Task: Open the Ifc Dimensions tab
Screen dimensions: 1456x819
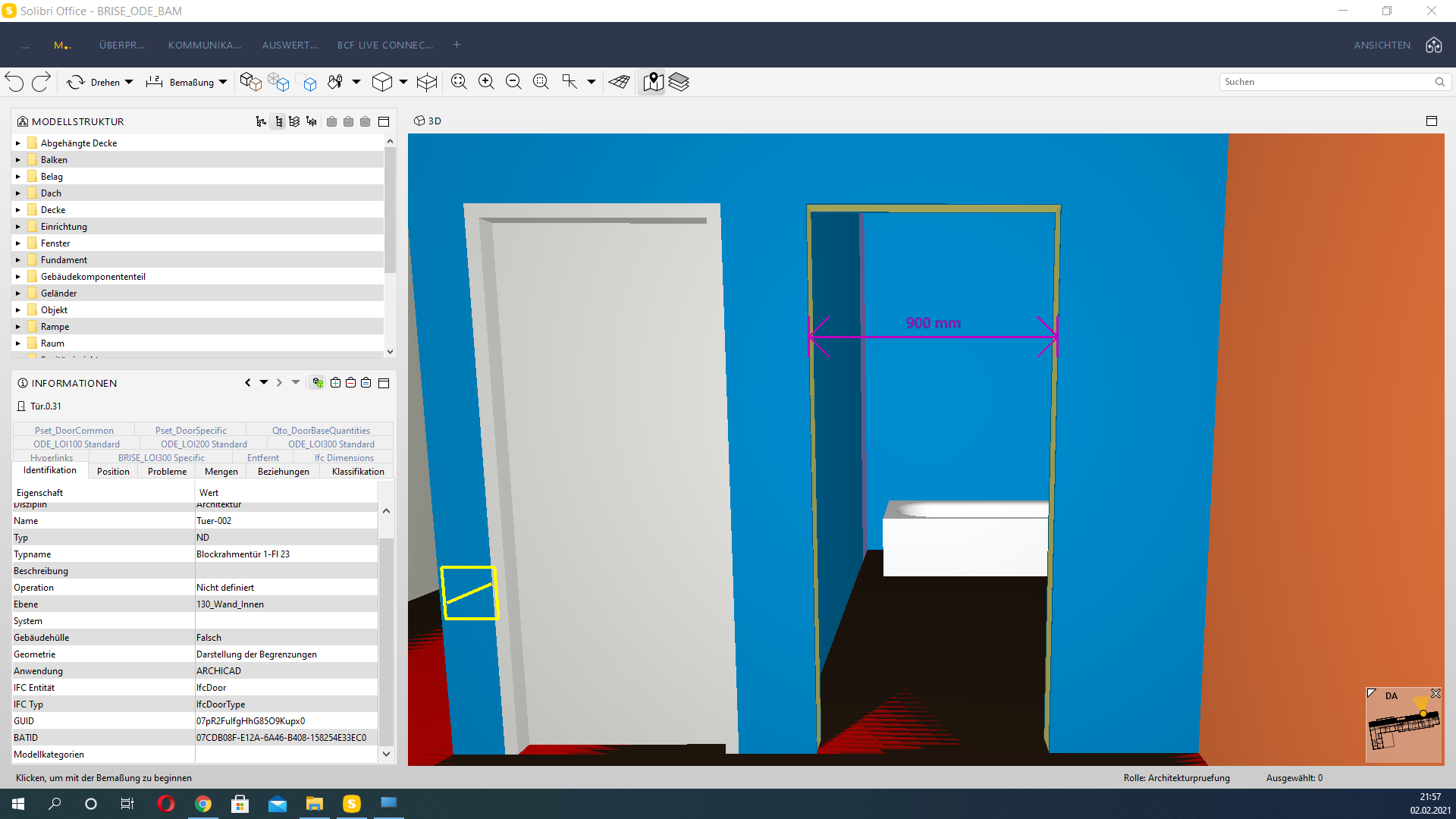Action: 344,458
